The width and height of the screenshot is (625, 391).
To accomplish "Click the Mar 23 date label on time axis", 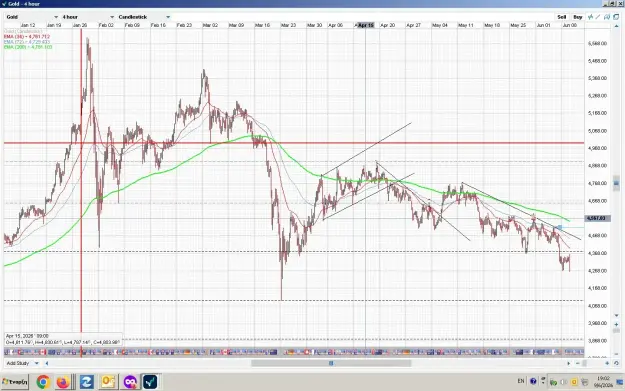I will pos(288,25).
